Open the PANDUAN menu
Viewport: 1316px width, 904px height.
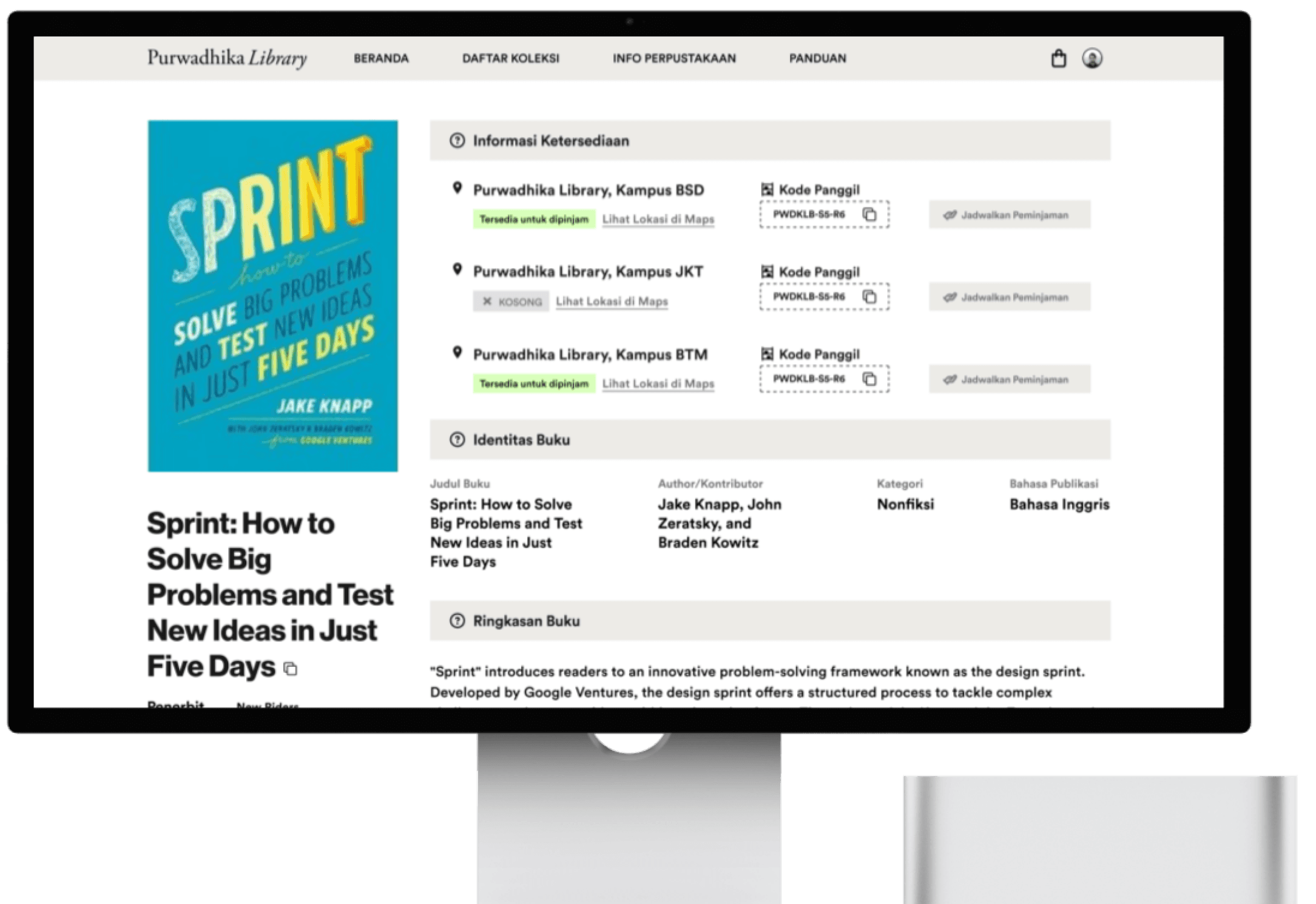817,58
